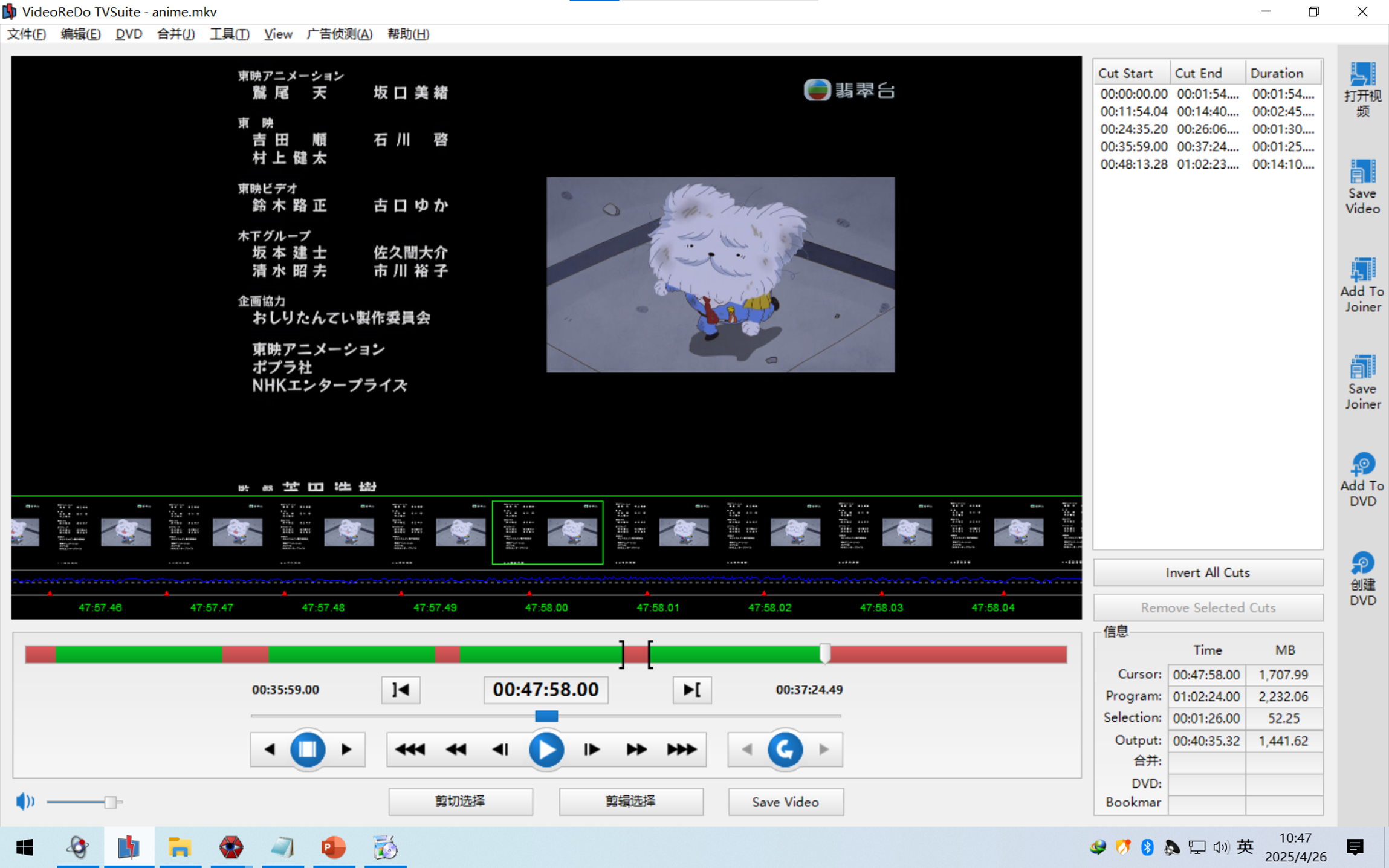The image size is (1389, 868).
Task: Sort by the Cut End column header
Action: pos(1208,73)
